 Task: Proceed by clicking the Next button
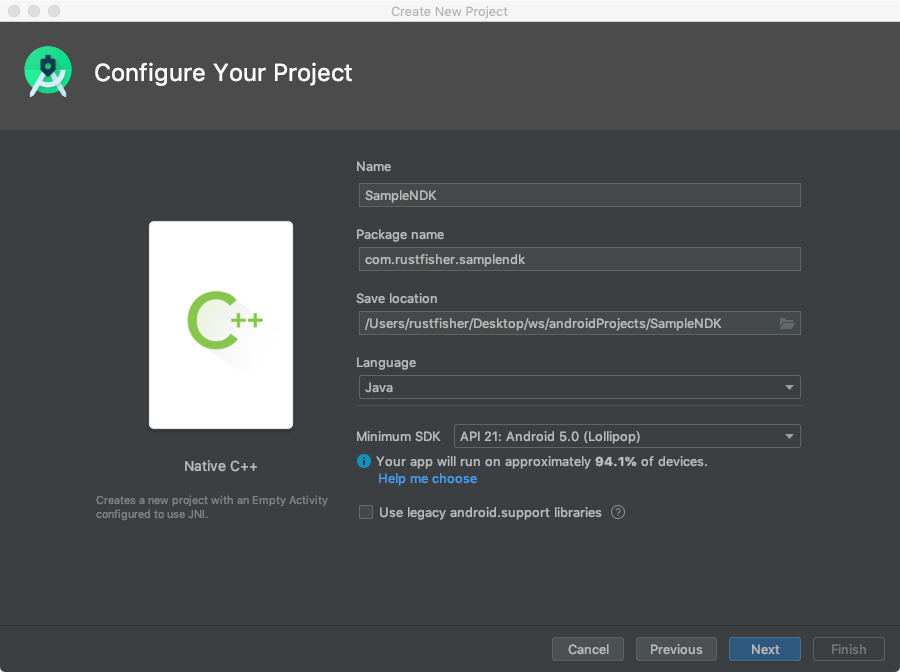pos(765,649)
